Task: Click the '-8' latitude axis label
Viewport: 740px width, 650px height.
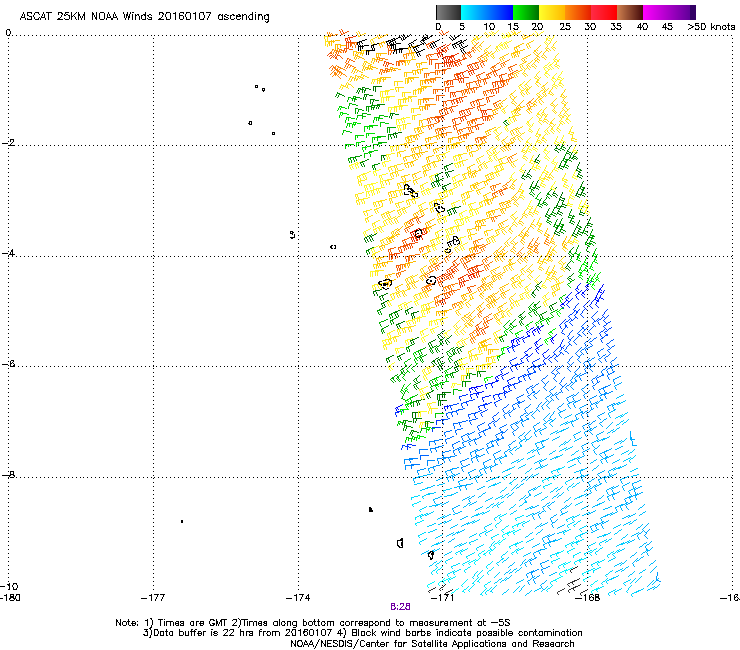Action: pyautogui.click(x=8, y=474)
